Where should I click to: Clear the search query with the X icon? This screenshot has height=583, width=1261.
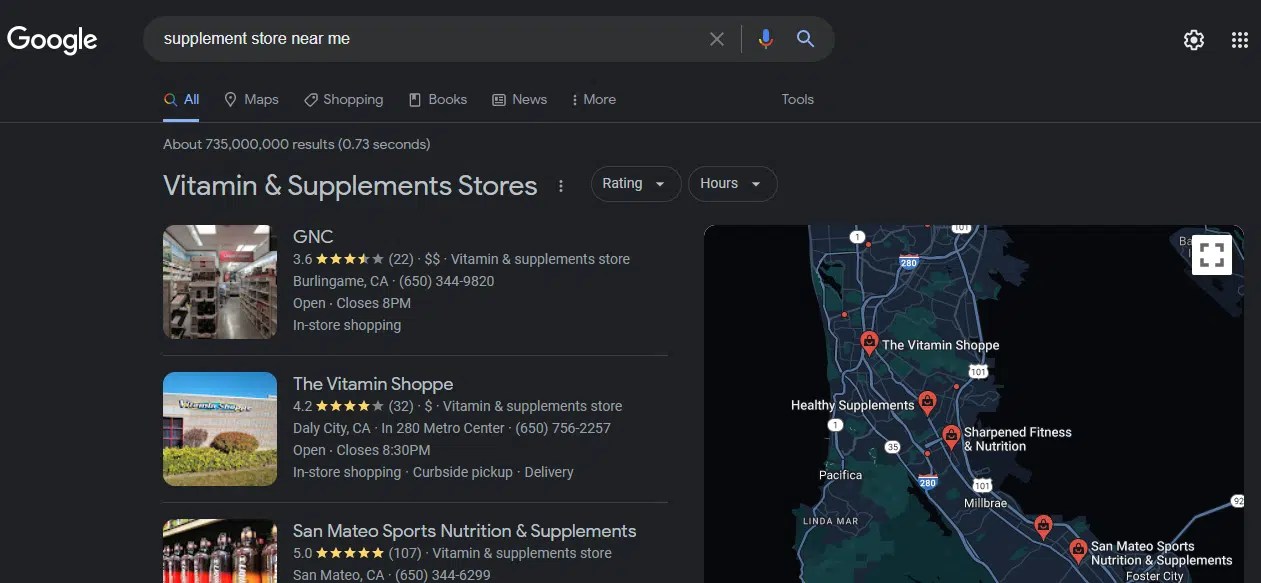tap(717, 38)
